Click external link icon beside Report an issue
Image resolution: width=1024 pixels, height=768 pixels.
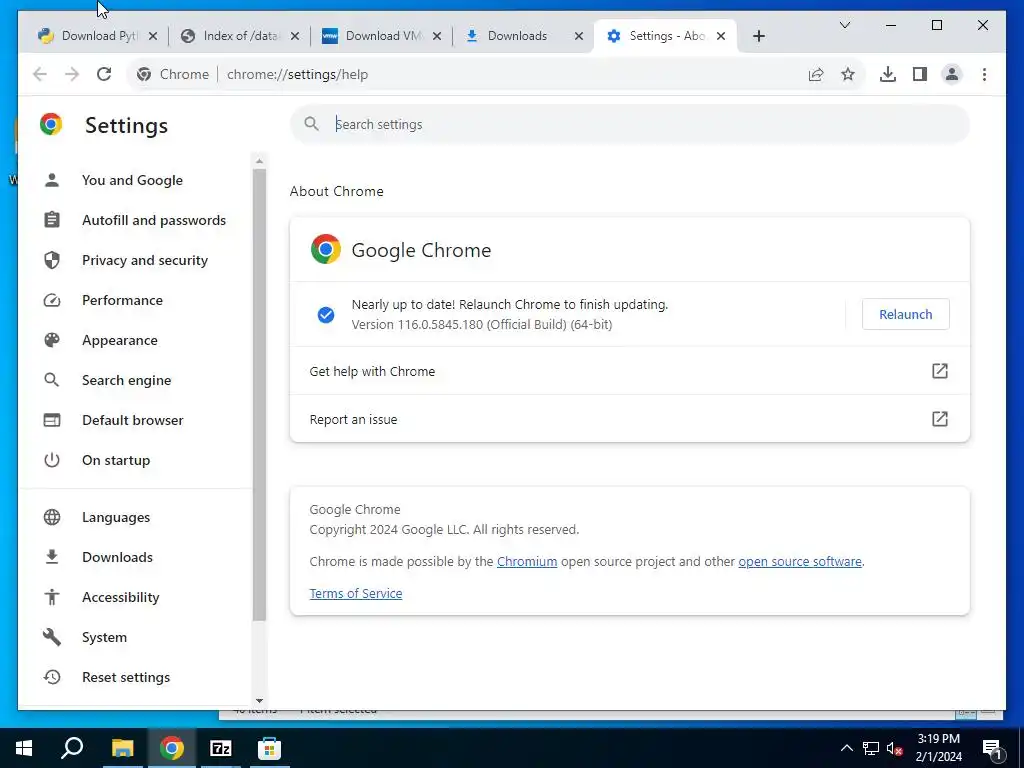pos(939,419)
